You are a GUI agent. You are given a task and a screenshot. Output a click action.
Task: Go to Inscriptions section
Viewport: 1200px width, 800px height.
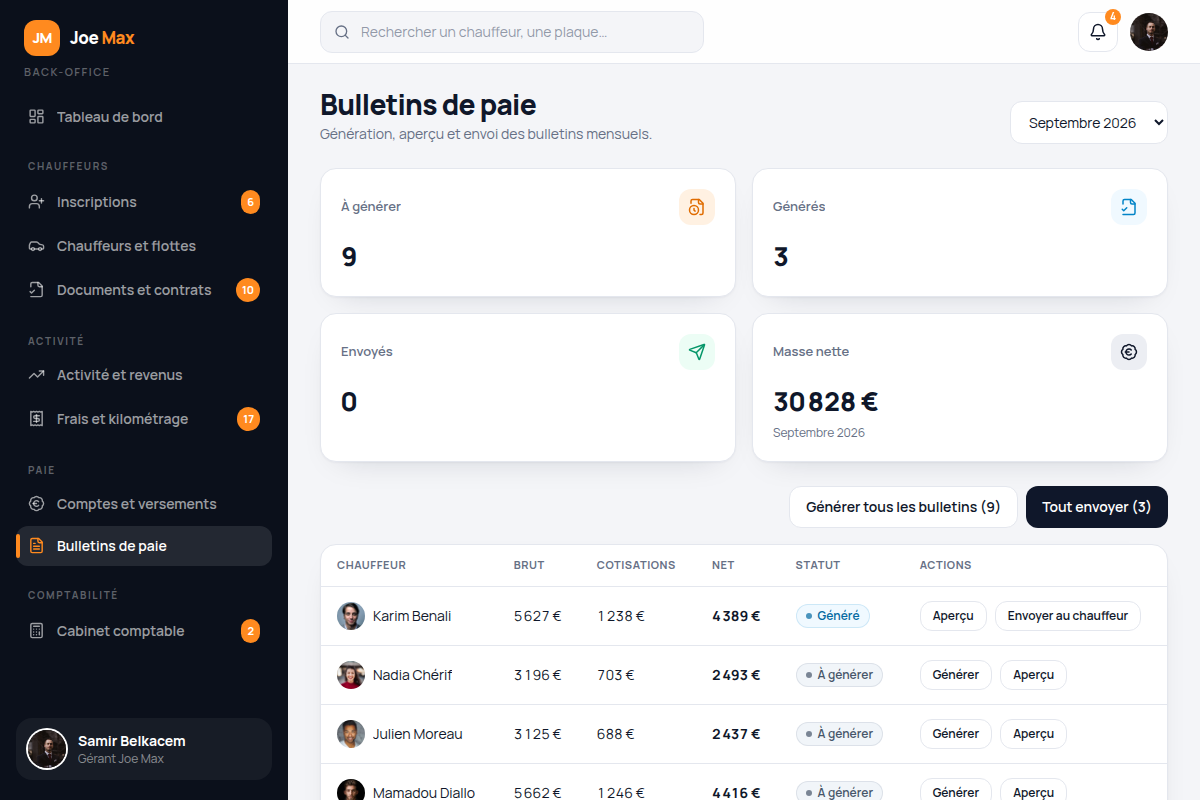144,202
